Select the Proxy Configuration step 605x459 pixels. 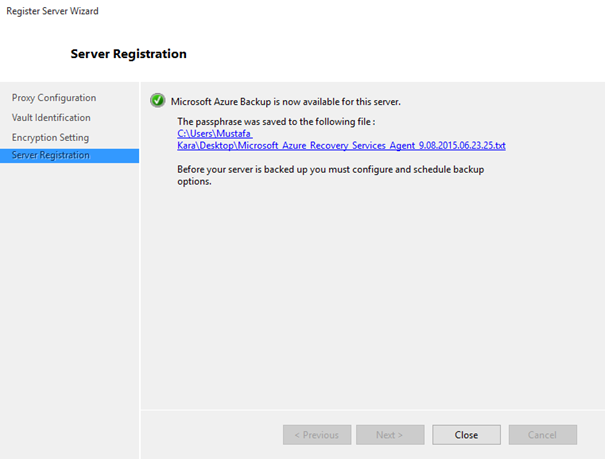click(54, 98)
